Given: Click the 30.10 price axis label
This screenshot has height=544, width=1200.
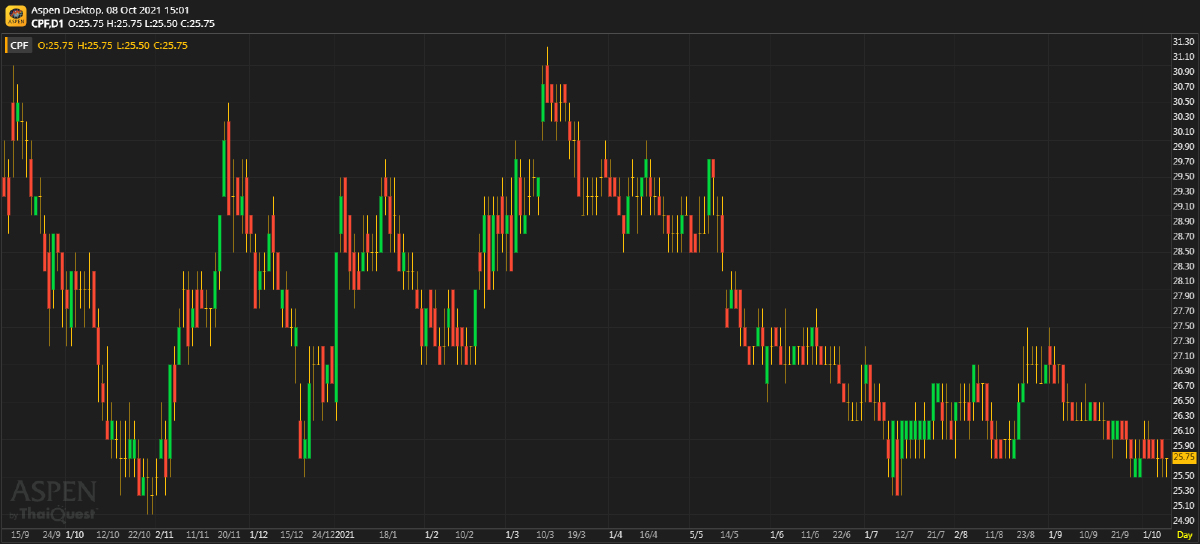Looking at the screenshot, I should coord(1182,131).
